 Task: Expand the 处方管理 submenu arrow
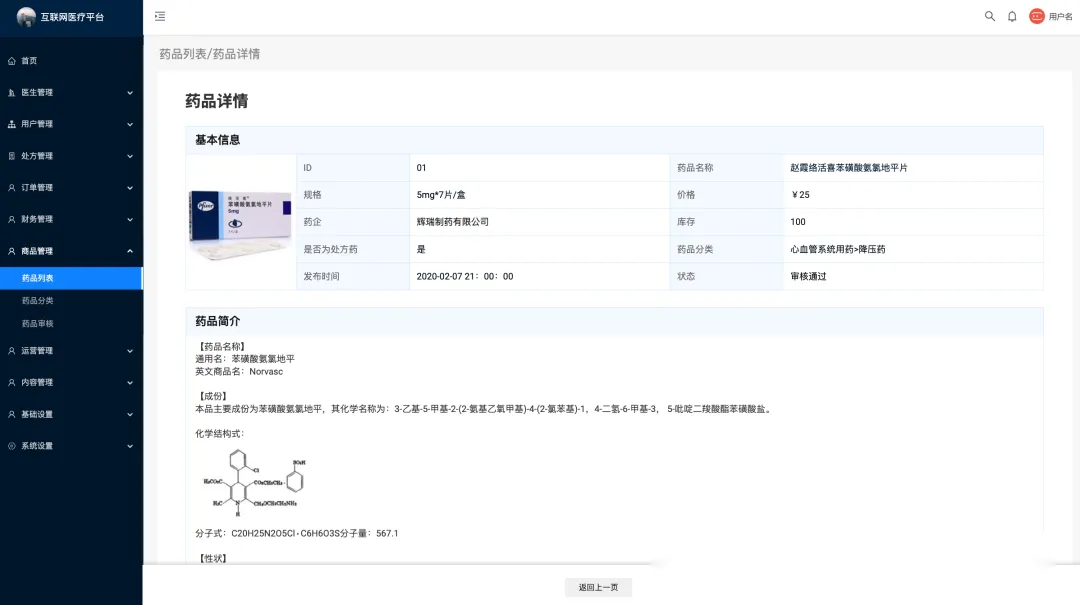coord(129,156)
